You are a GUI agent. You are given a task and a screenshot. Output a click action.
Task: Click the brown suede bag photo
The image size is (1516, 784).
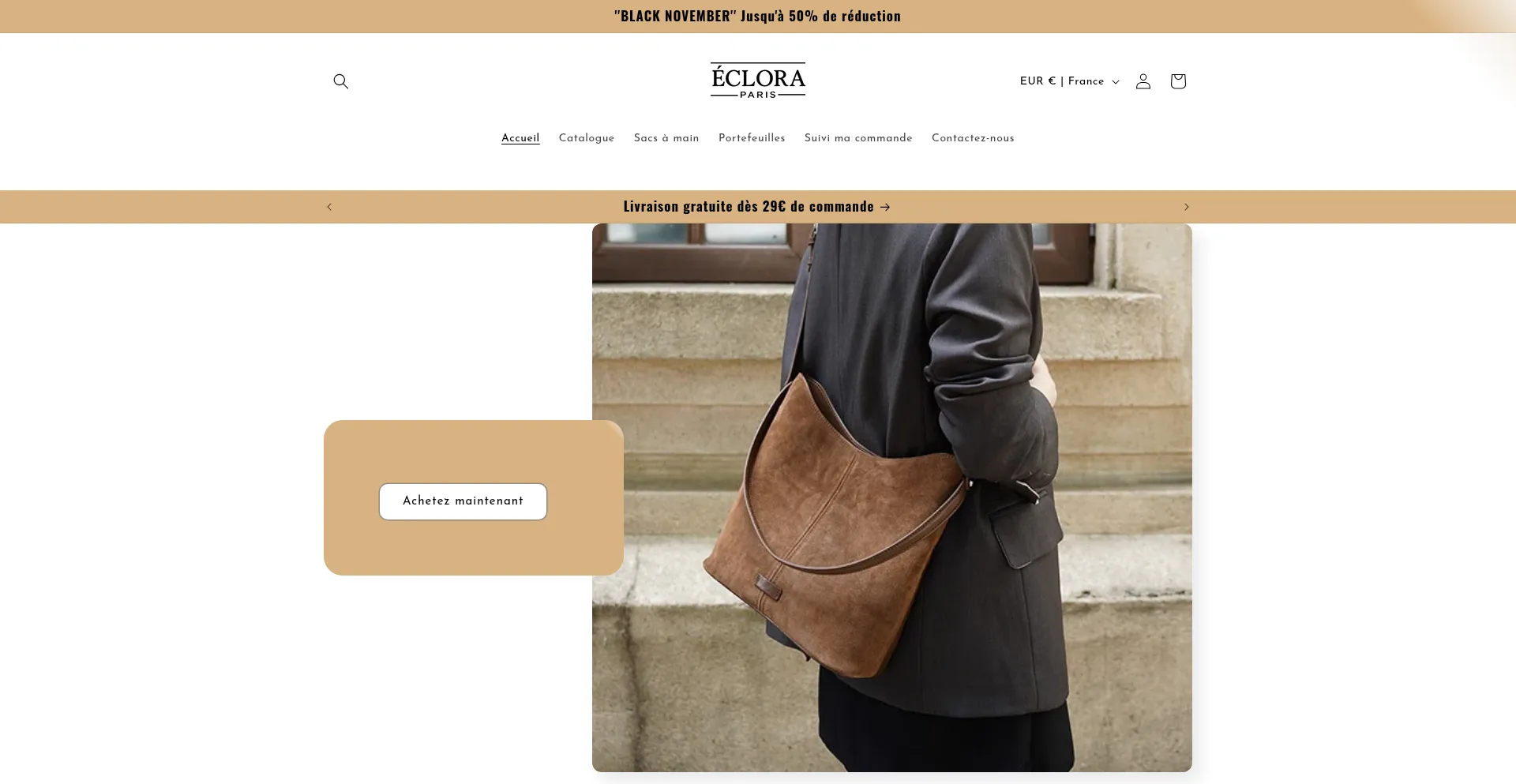[892, 497]
